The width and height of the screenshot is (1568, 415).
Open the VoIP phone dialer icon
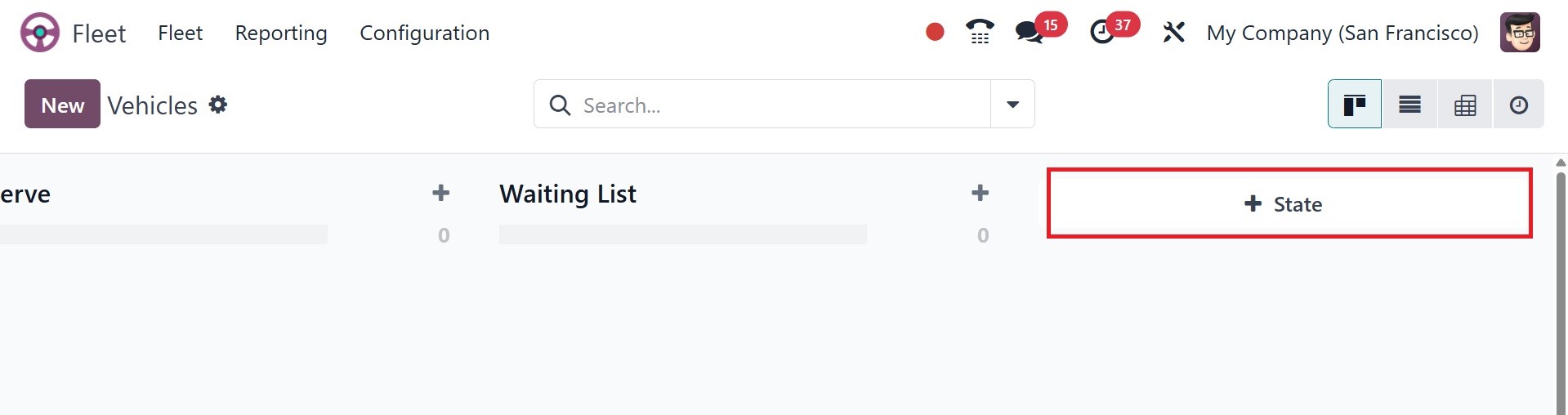[x=980, y=32]
